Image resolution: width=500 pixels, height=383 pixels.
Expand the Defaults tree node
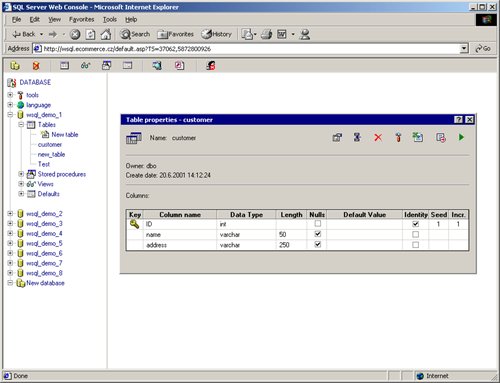(21, 194)
